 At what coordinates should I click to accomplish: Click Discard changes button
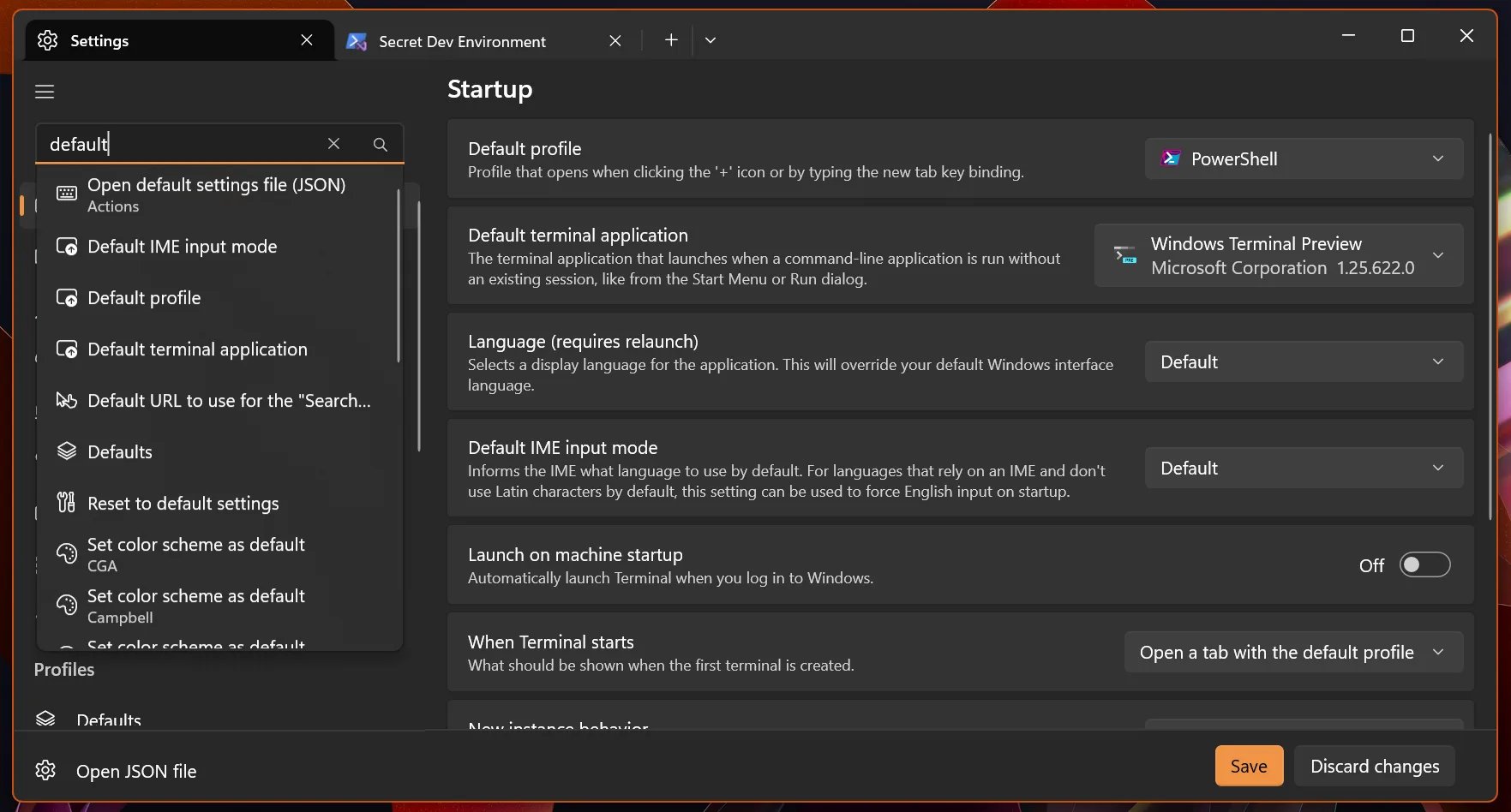[1374, 767]
